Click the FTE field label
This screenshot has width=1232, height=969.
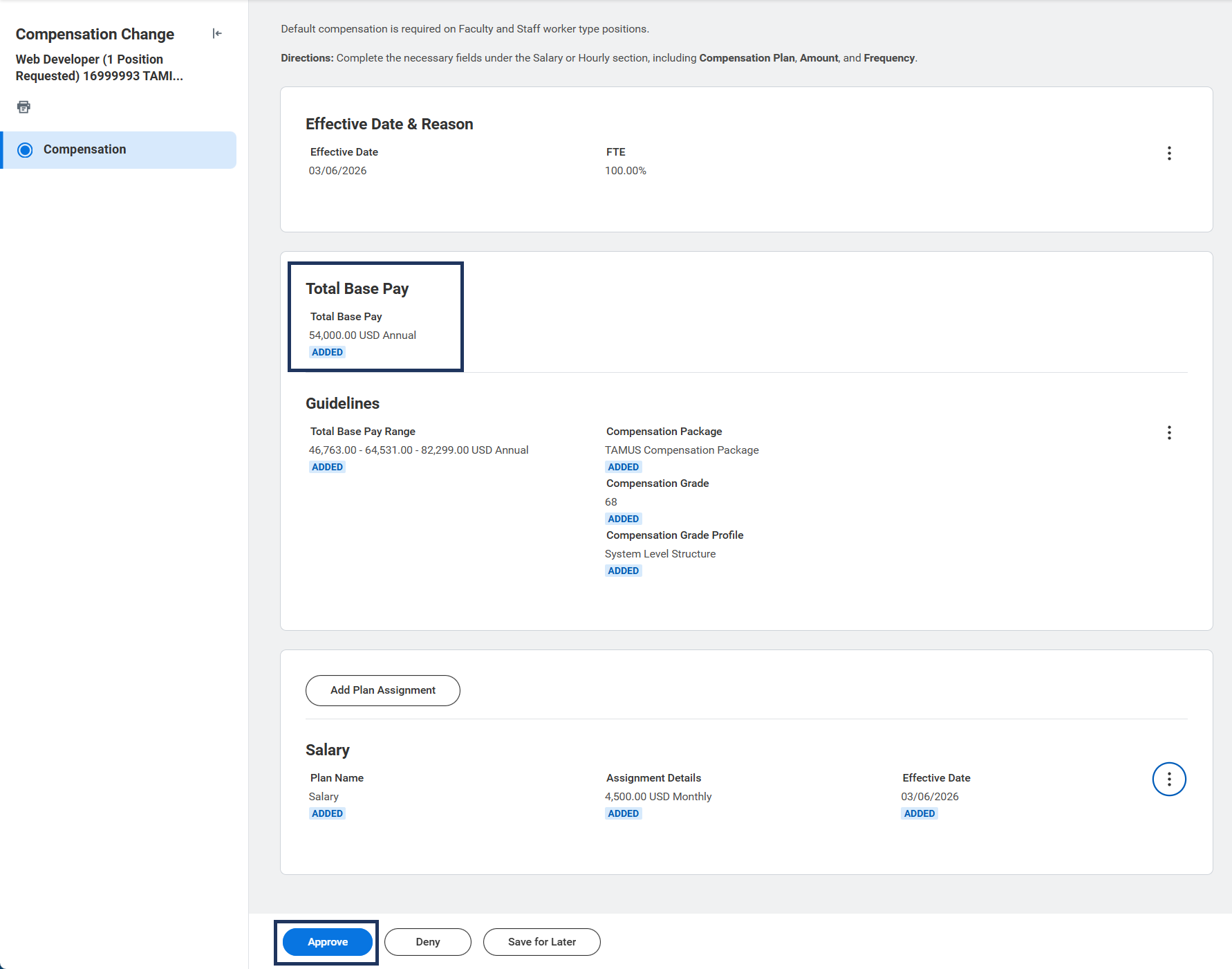click(616, 152)
